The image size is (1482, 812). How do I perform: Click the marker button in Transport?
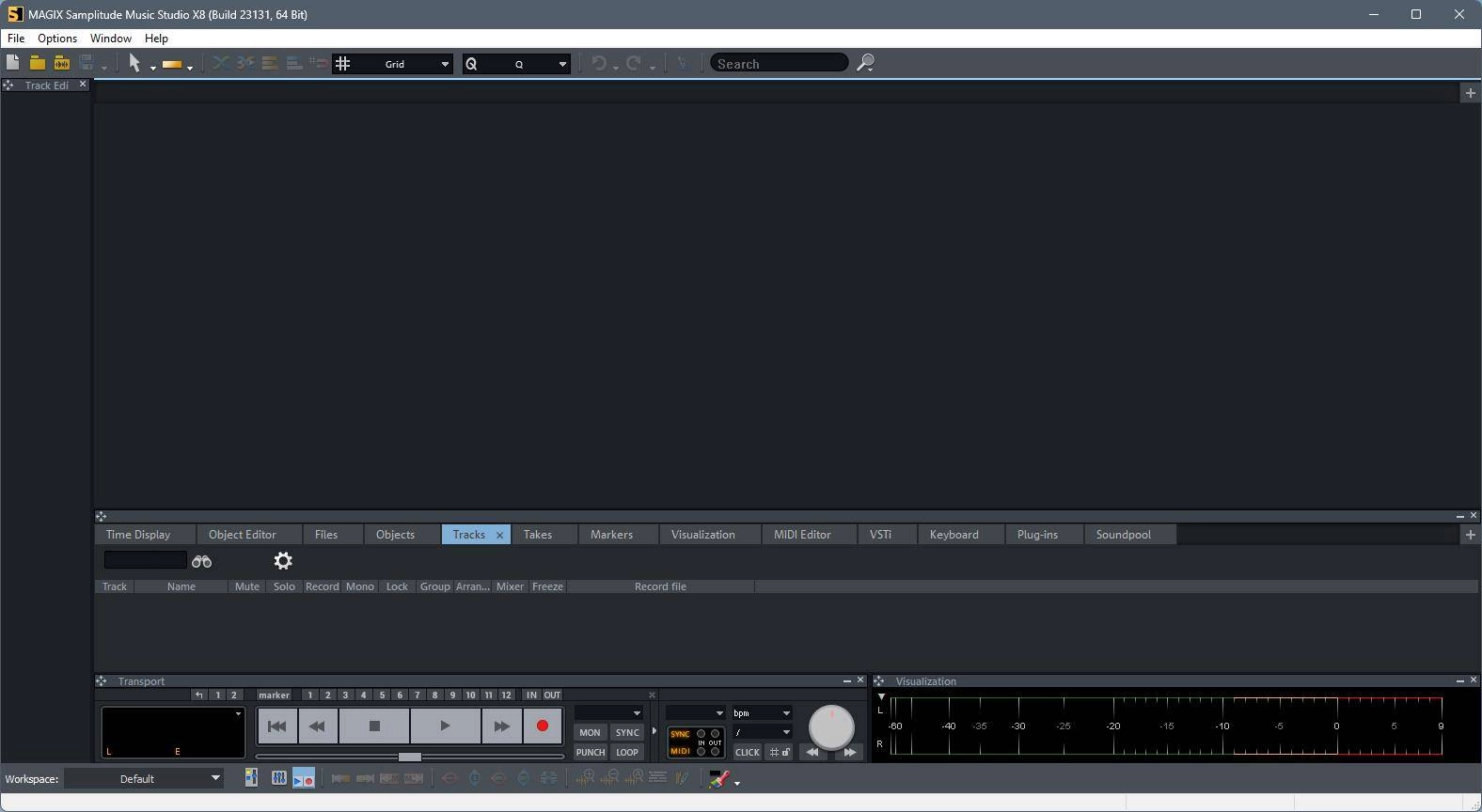[x=274, y=695]
